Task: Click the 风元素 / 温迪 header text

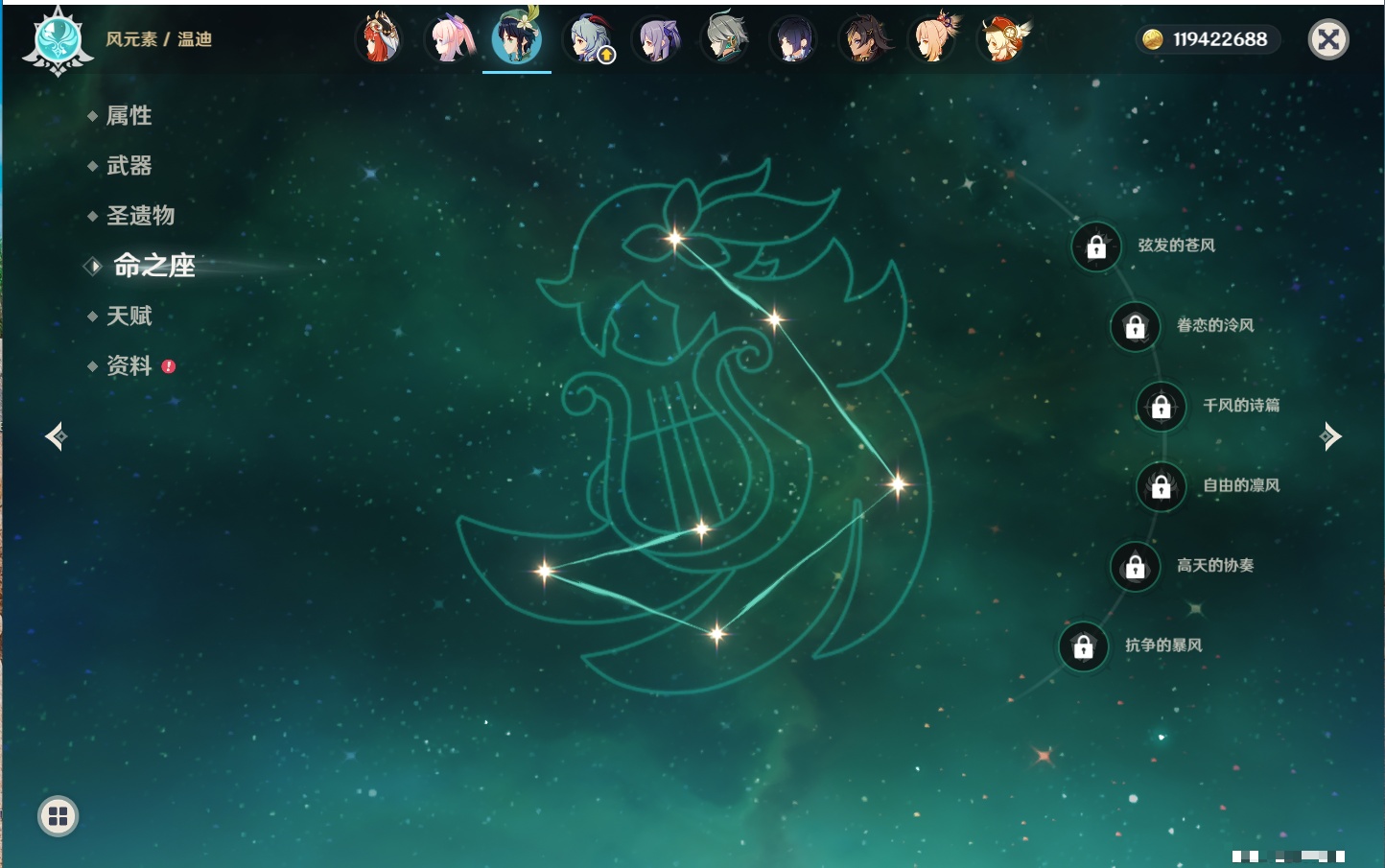Action: [x=159, y=39]
